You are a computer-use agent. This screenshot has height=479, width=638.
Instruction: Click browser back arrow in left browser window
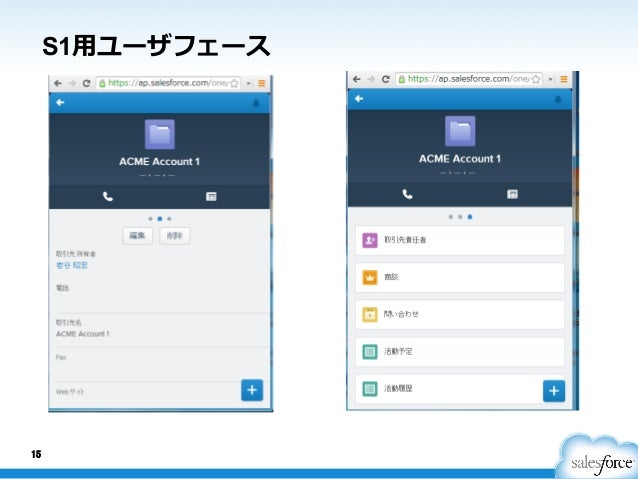tap(58, 83)
